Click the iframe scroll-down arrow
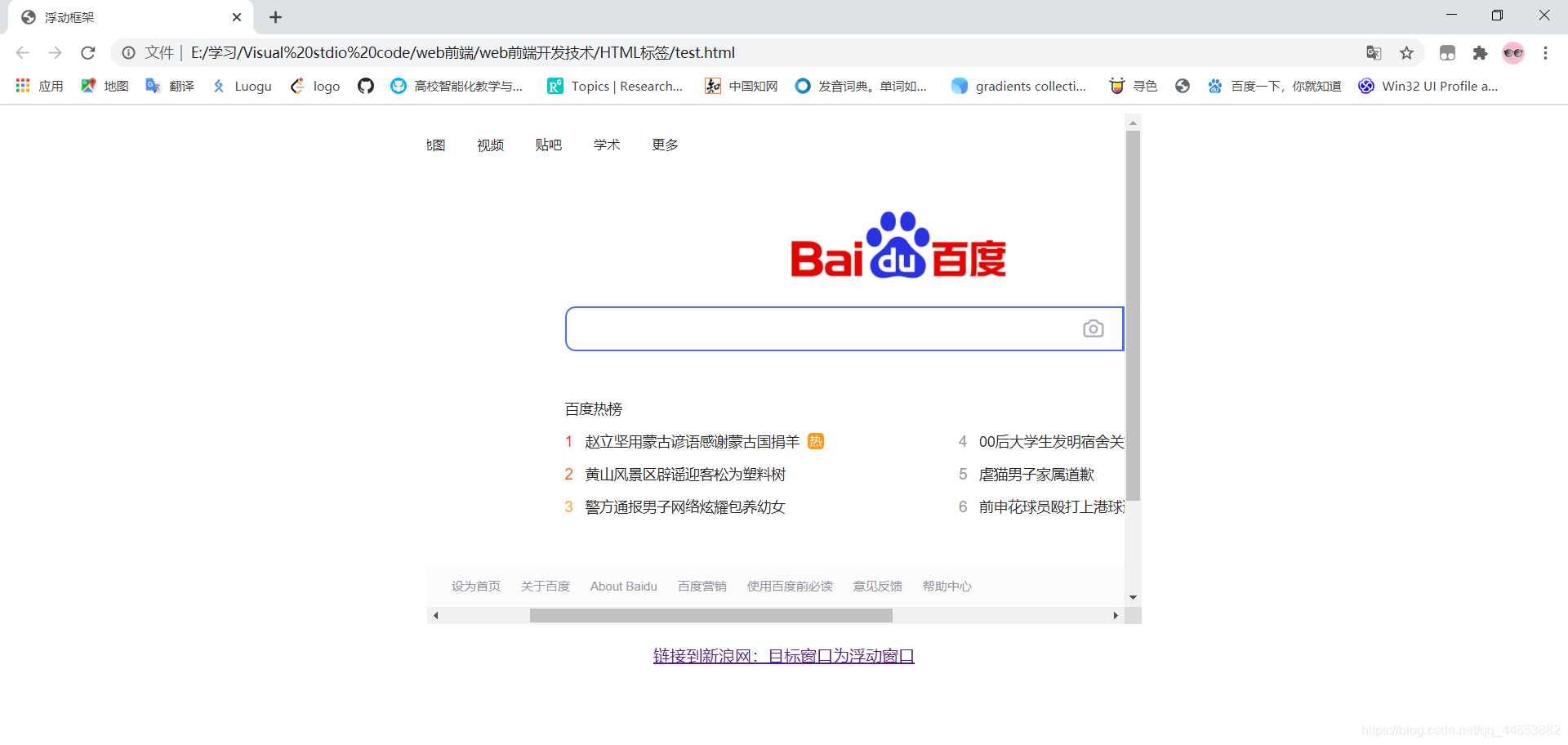This screenshot has width=1568, height=745. 1133,598
